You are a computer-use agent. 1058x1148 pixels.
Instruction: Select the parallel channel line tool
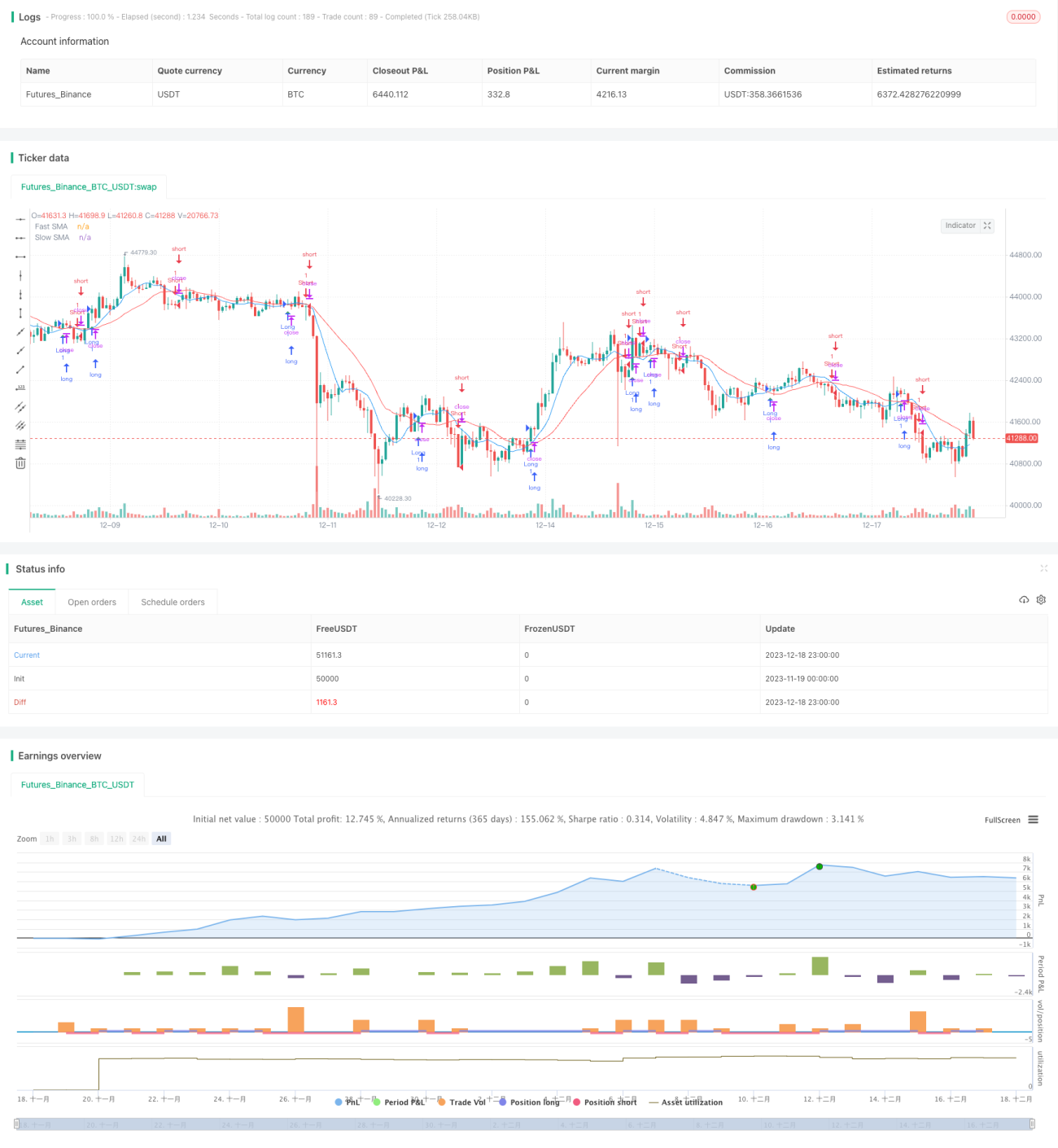(x=20, y=407)
